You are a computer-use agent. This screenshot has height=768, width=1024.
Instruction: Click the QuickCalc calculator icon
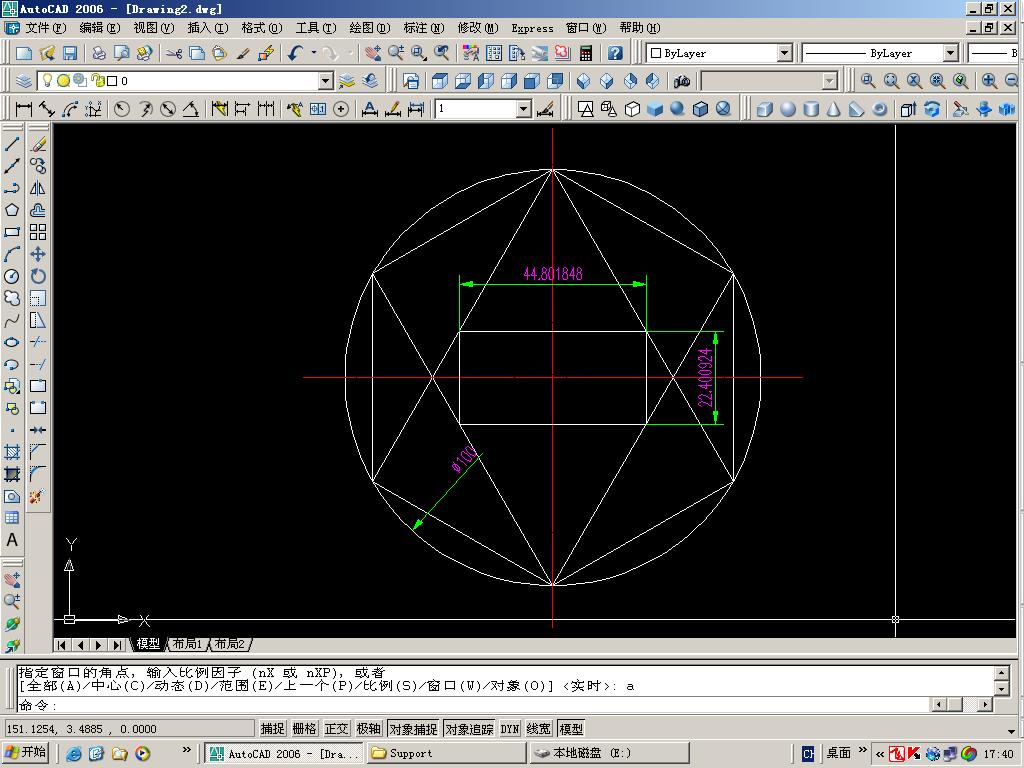(x=586, y=53)
